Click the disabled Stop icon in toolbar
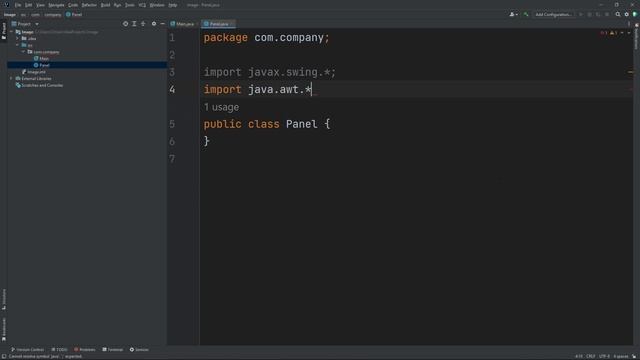The height and width of the screenshot is (360, 640). pyautogui.click(x=607, y=14)
